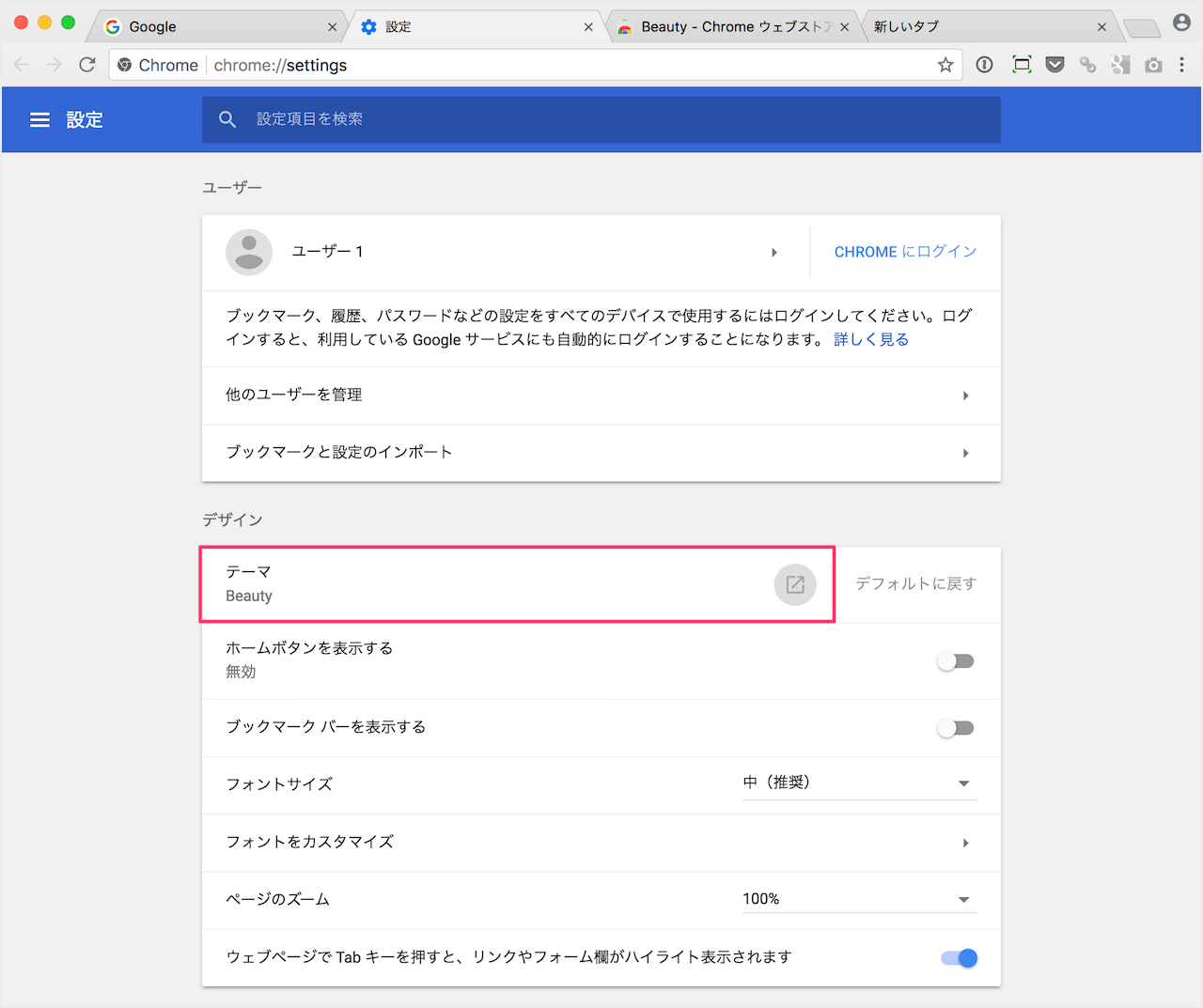This screenshot has width=1203, height=1008.
Task: Toggle ブックマーク バーを表示する switch
Action: coord(956,728)
